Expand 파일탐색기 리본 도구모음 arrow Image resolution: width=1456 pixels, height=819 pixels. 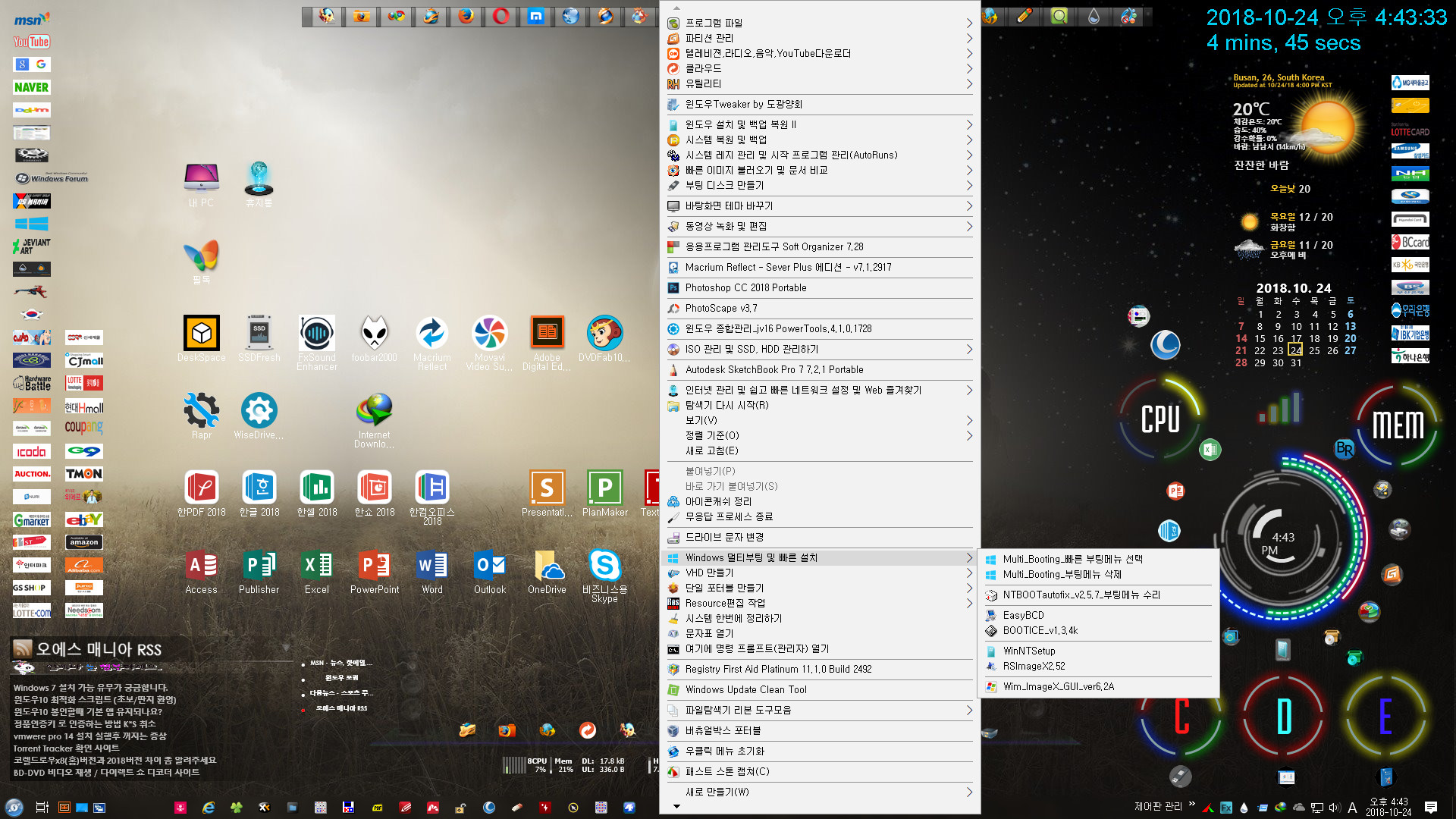click(969, 710)
